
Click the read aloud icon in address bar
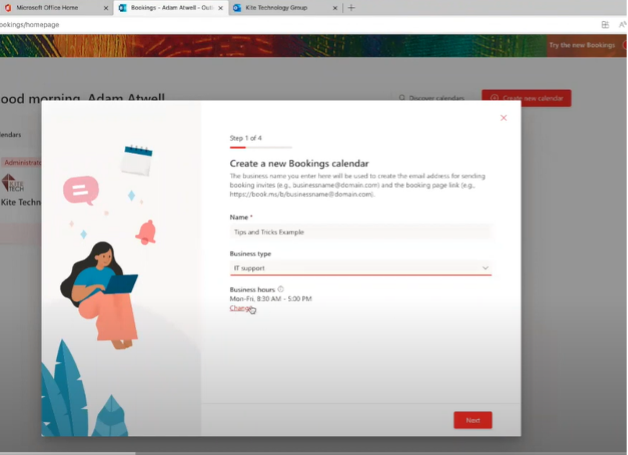pos(623,25)
